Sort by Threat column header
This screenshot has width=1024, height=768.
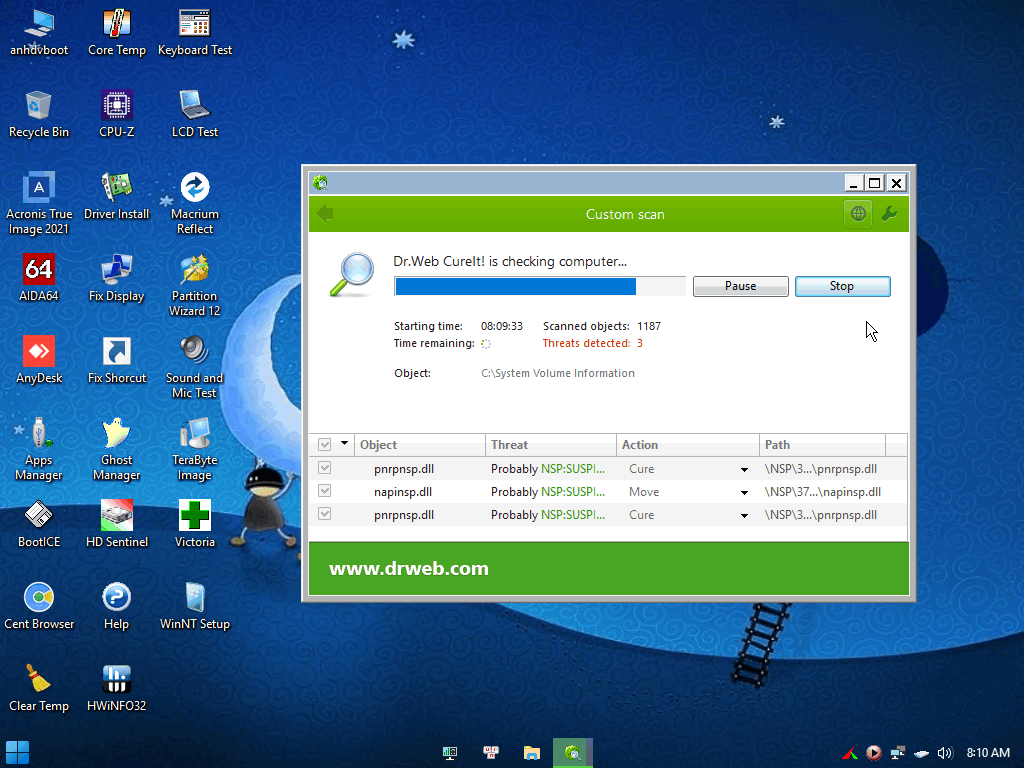click(x=551, y=445)
